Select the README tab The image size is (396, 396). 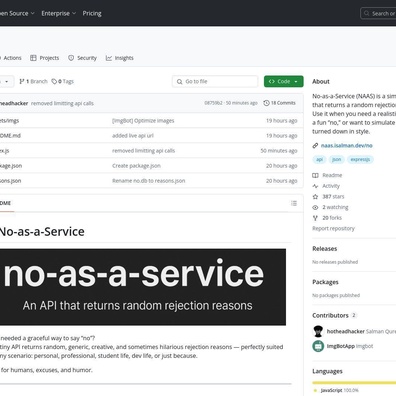tap(6, 203)
